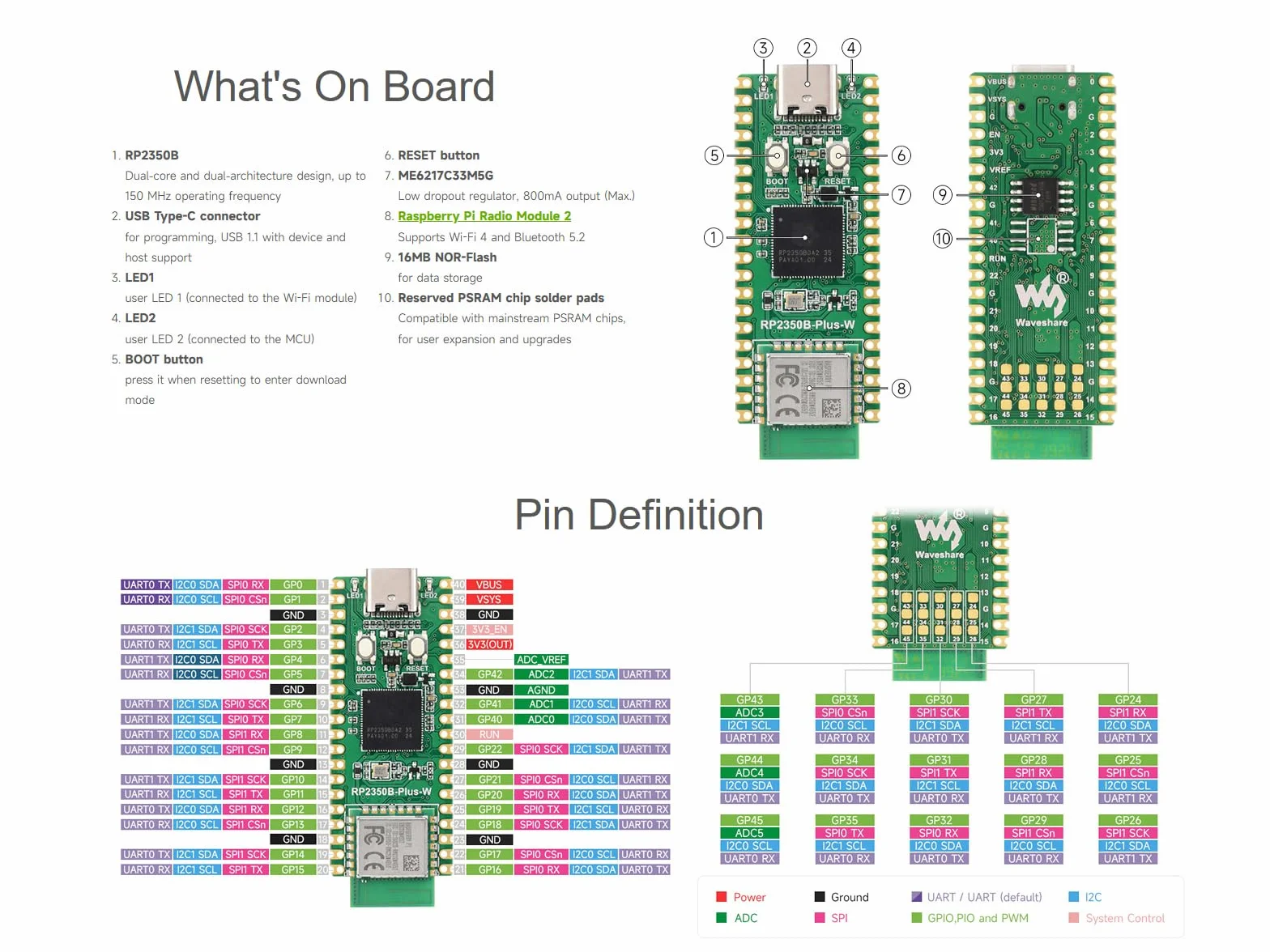
Task: Click the "Pin Definition" heading
Action: [x=639, y=515]
